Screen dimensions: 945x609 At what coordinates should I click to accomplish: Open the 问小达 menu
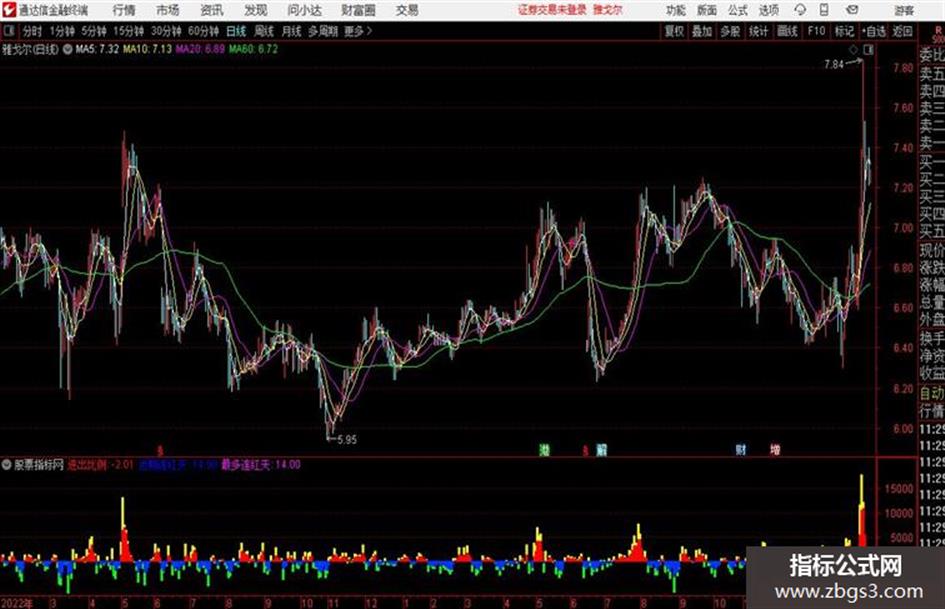tap(304, 10)
